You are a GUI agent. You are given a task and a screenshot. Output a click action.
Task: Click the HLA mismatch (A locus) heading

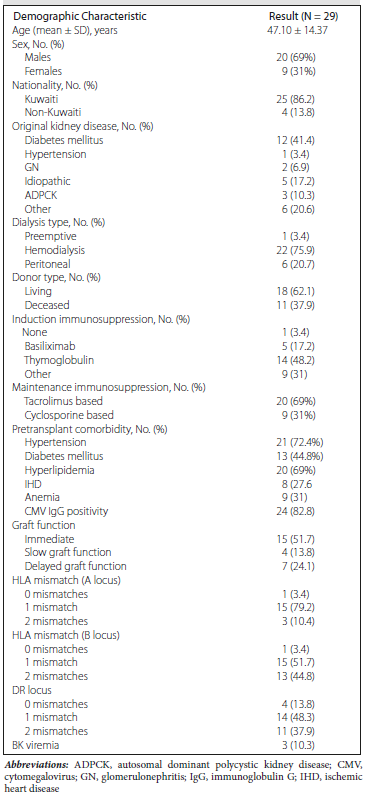tap(66, 580)
